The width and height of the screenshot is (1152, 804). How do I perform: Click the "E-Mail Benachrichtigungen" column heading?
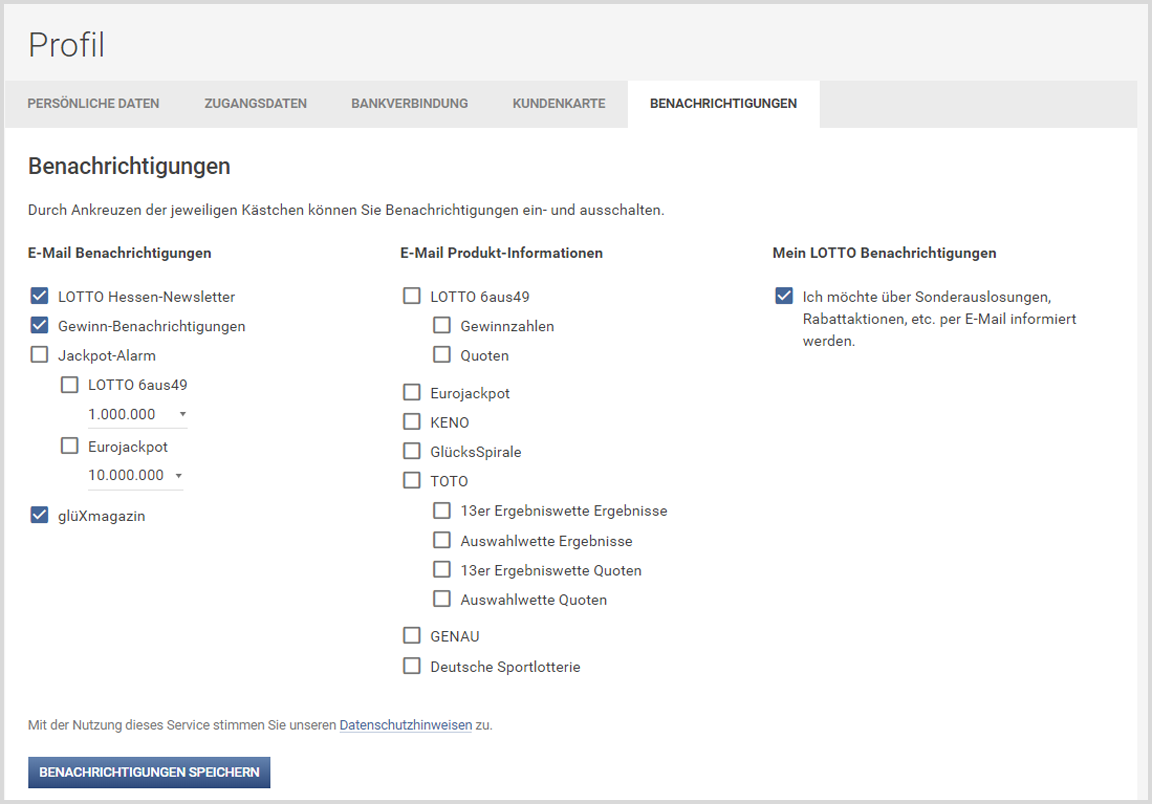pyautogui.click(x=120, y=253)
